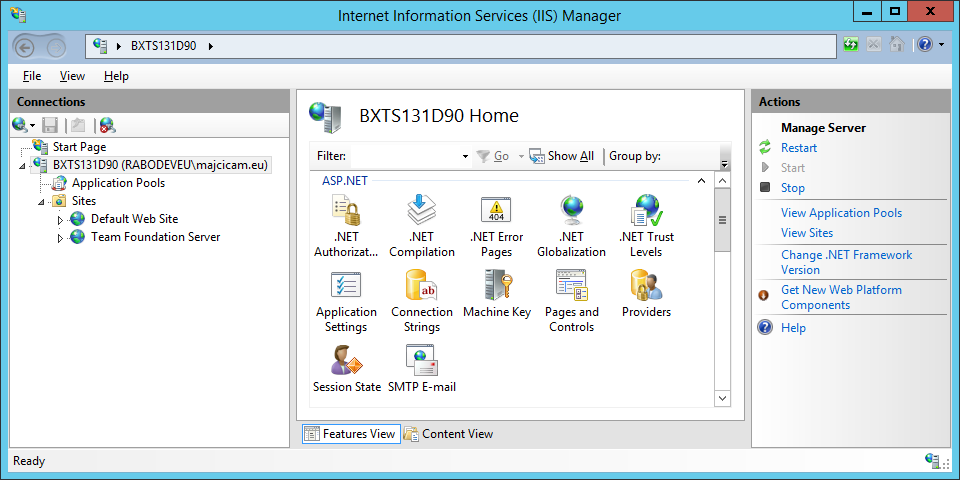The width and height of the screenshot is (960, 480).
Task: Click the server icon in address bar
Action: [100, 45]
